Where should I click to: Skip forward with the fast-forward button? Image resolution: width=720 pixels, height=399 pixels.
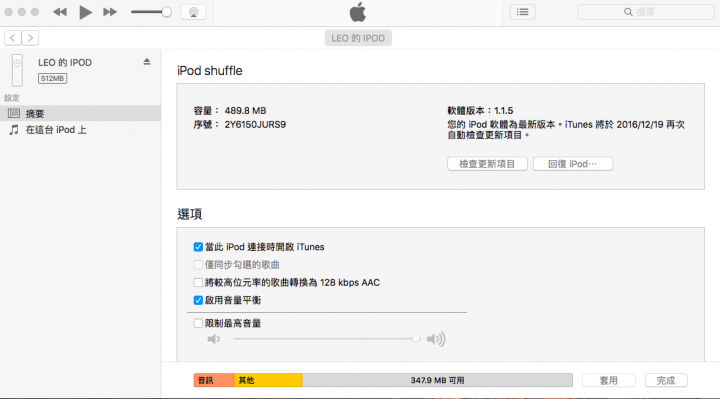click(110, 12)
